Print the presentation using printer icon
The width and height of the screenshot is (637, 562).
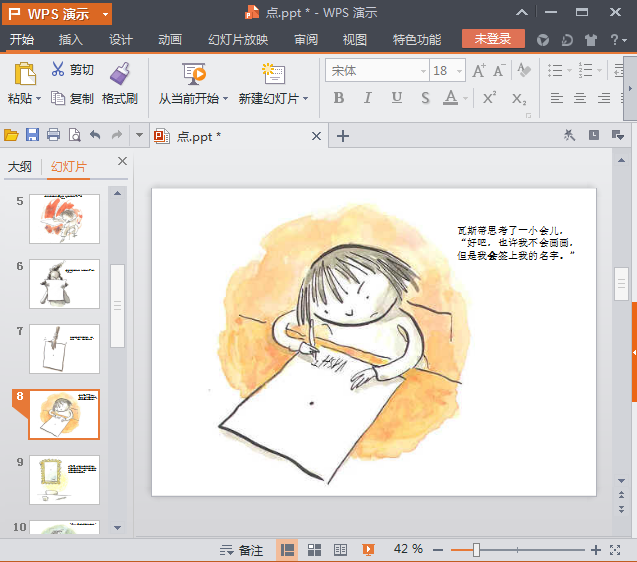[x=53, y=135]
